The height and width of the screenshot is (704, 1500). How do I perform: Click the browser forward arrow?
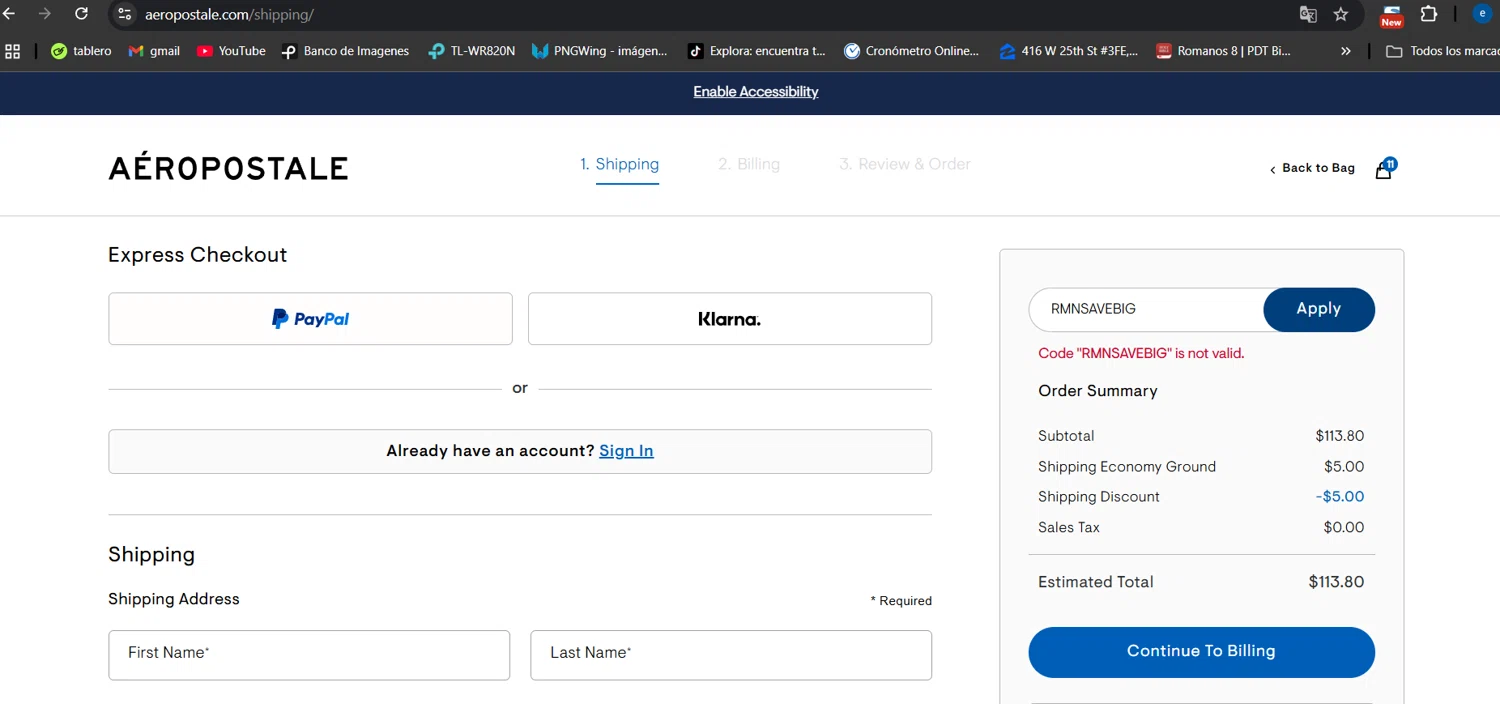click(x=45, y=14)
